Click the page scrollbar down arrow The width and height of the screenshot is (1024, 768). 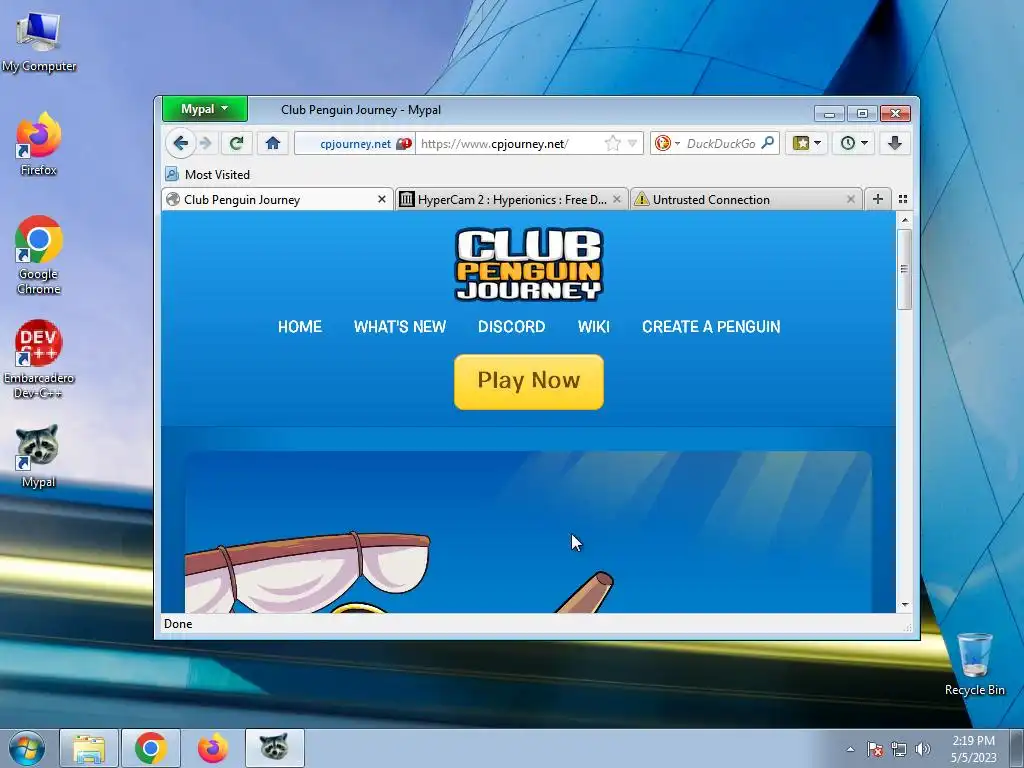[x=904, y=605]
